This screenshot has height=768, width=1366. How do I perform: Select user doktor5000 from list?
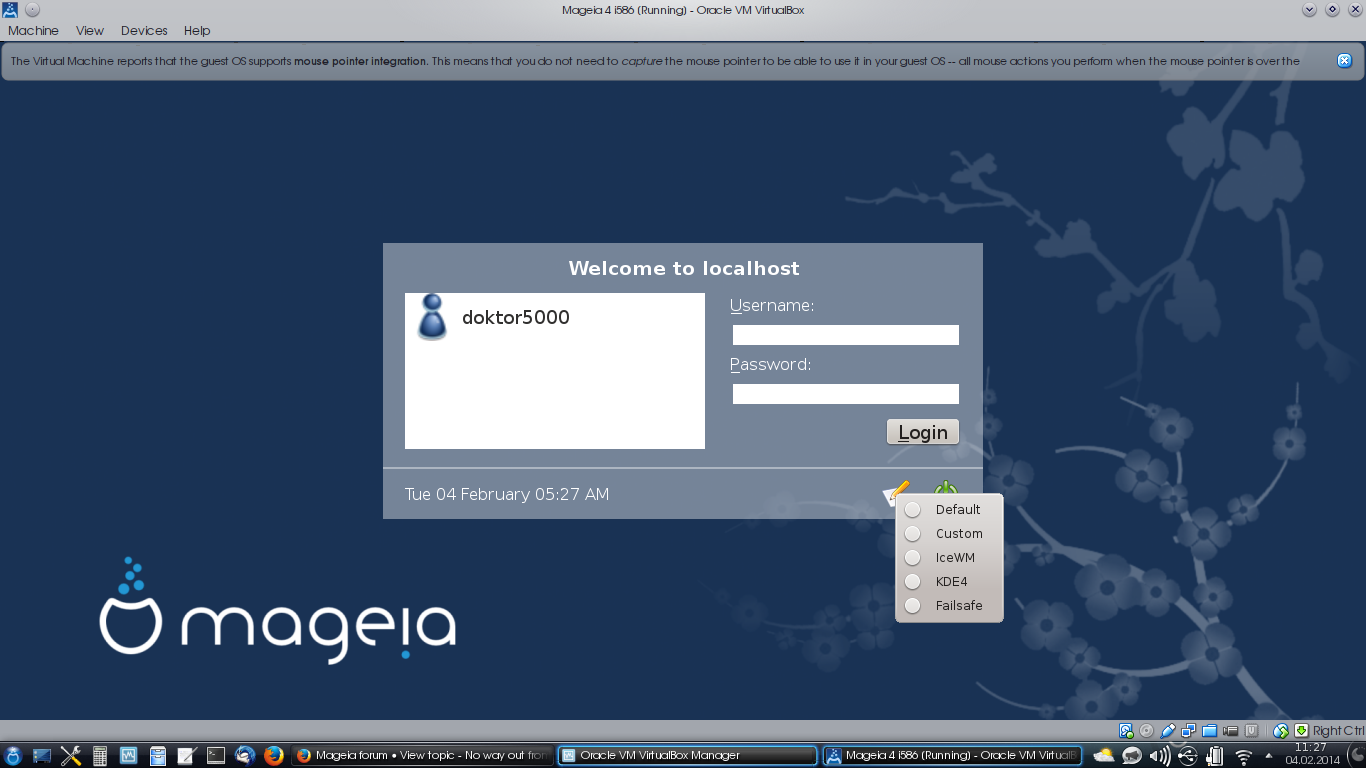pyautogui.click(x=555, y=318)
